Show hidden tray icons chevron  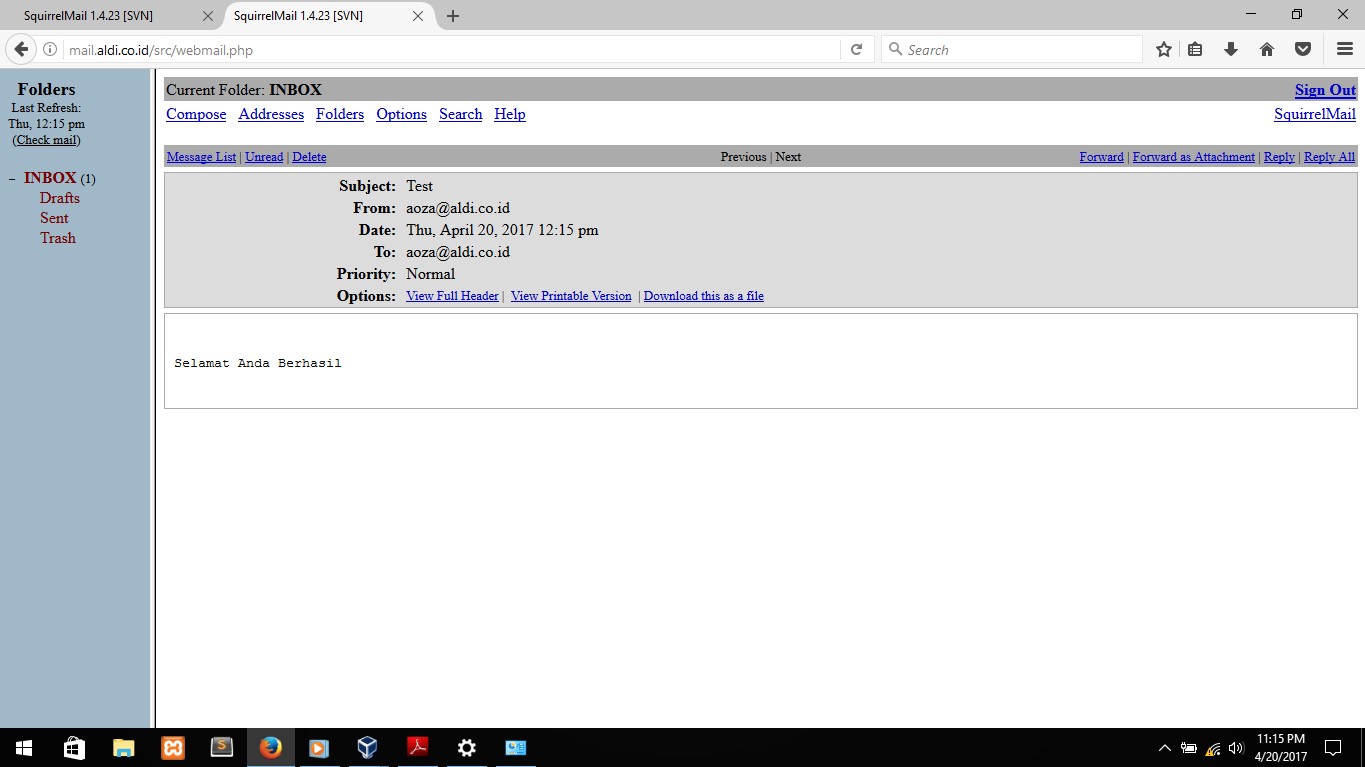(x=1164, y=748)
